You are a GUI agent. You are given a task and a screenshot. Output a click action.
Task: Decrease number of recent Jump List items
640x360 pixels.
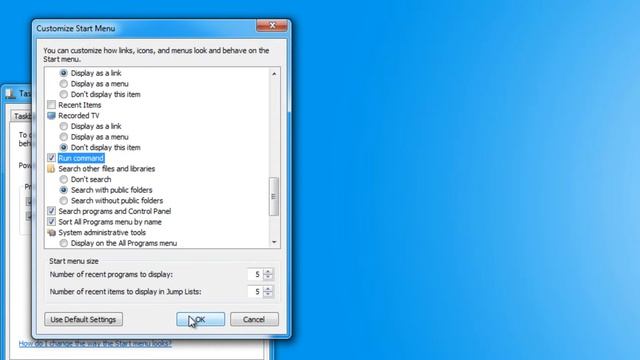(268, 295)
